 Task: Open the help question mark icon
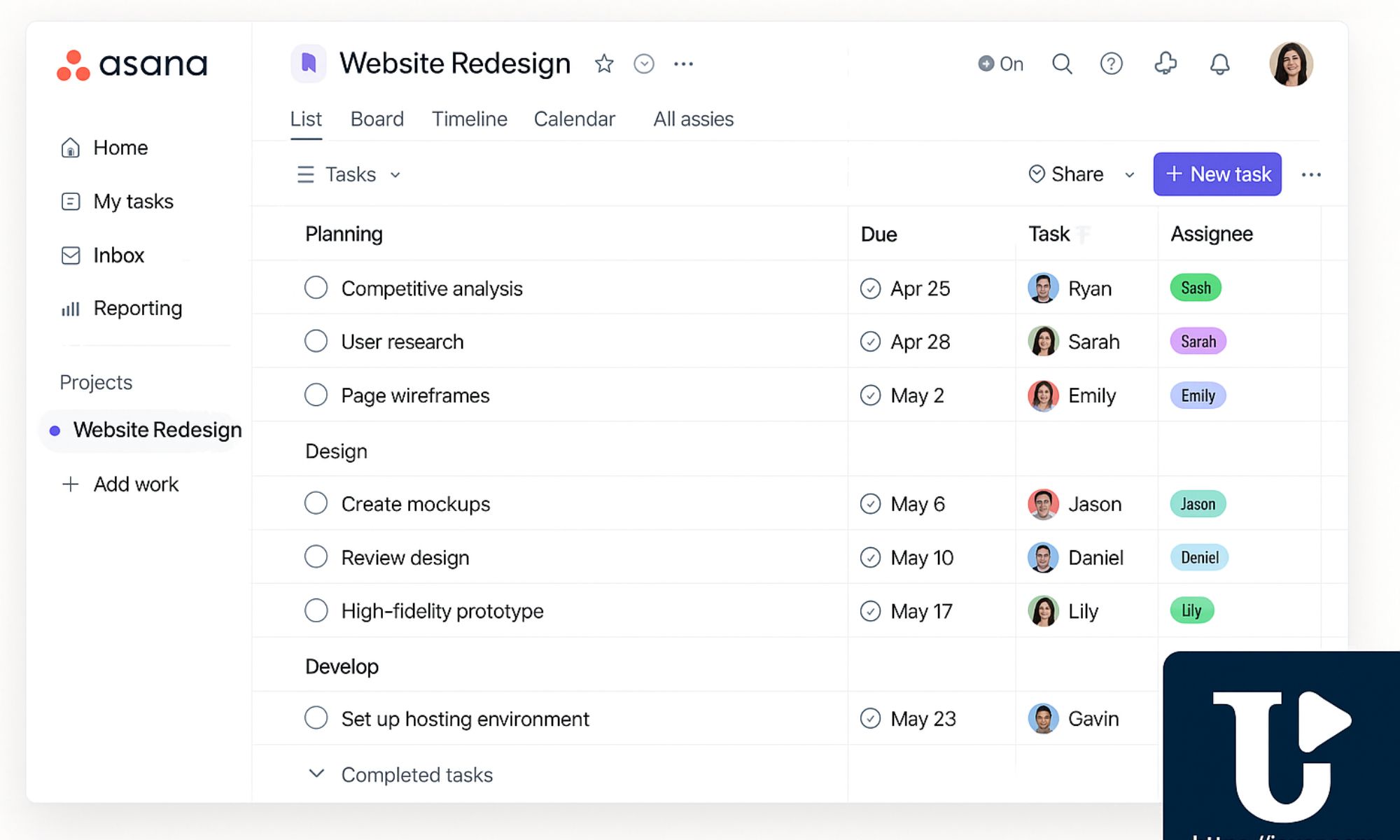[x=1111, y=64]
